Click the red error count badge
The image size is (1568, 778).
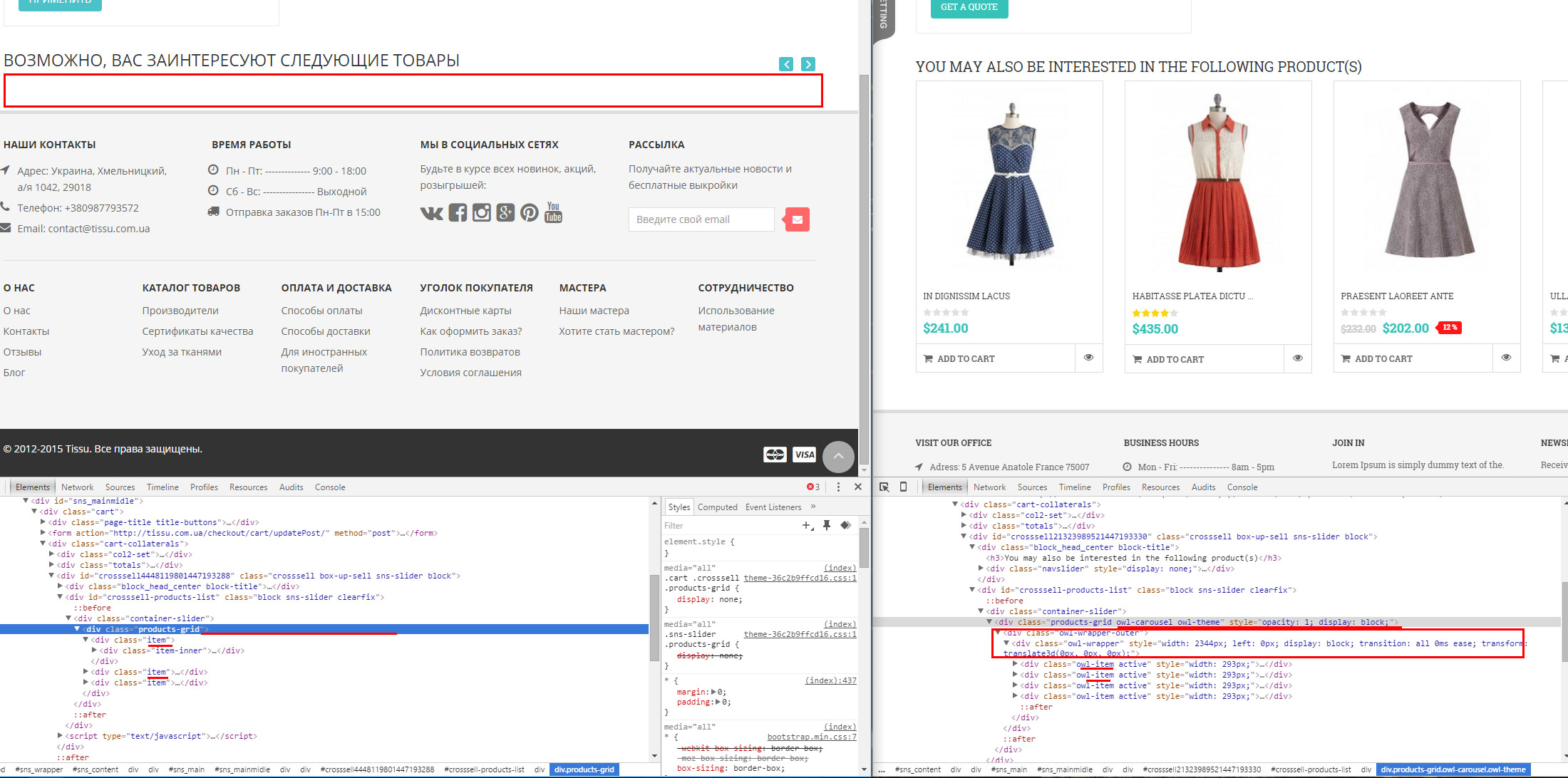click(x=813, y=487)
